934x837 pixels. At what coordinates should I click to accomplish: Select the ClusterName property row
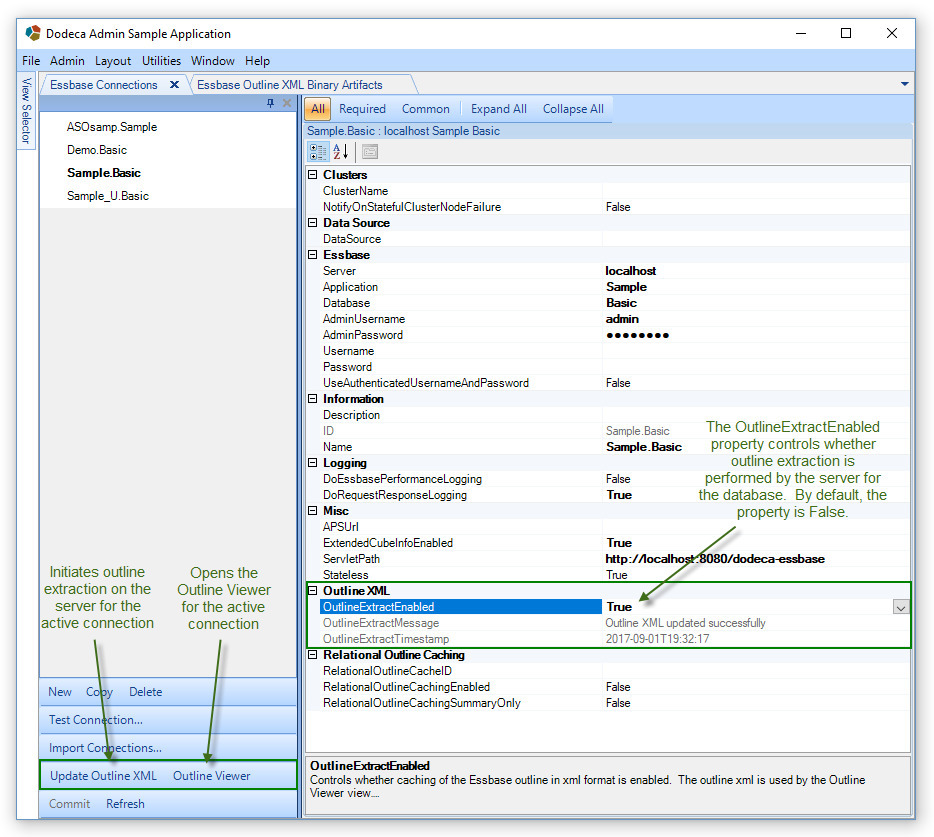pyautogui.click(x=608, y=191)
